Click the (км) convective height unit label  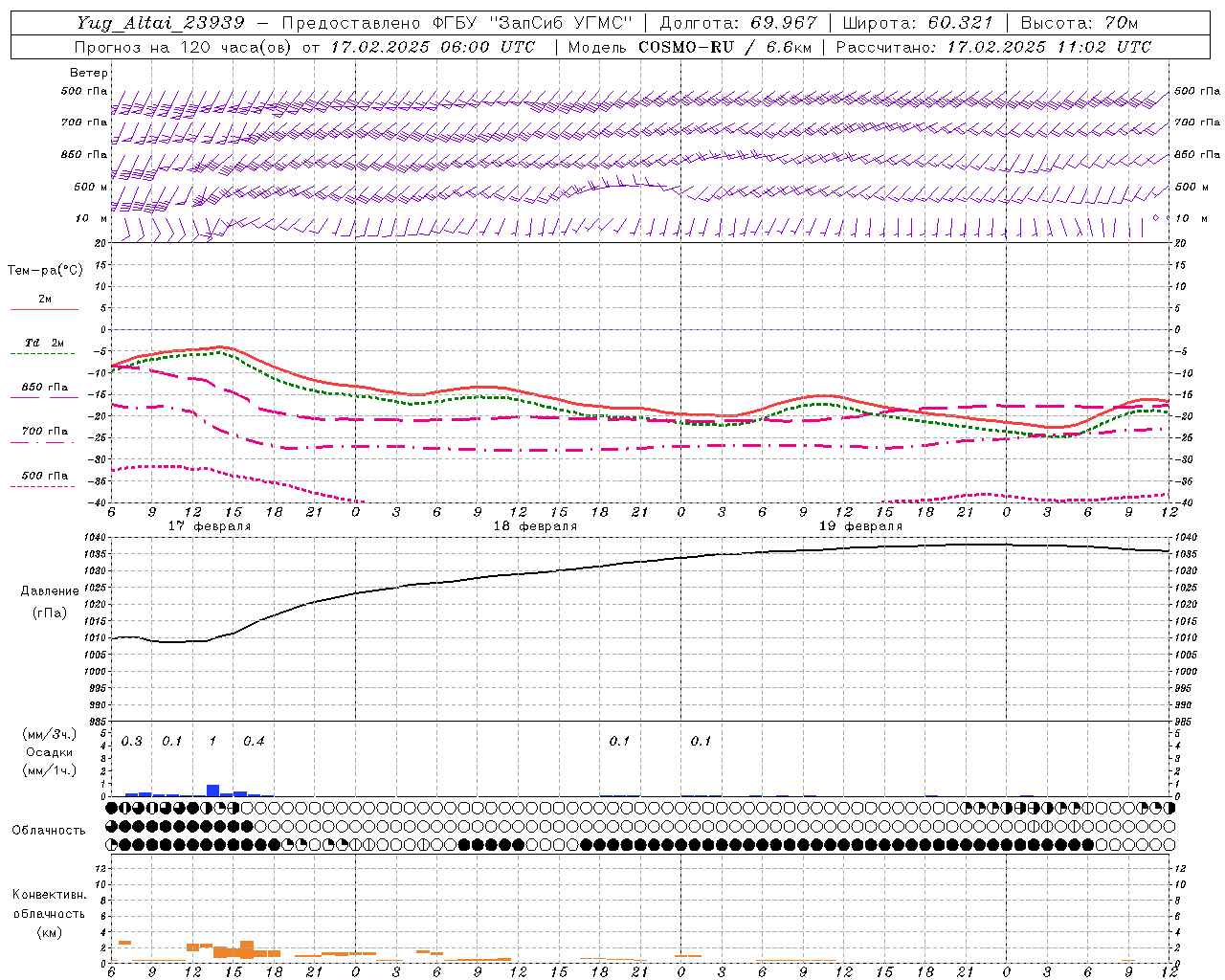pos(49,932)
